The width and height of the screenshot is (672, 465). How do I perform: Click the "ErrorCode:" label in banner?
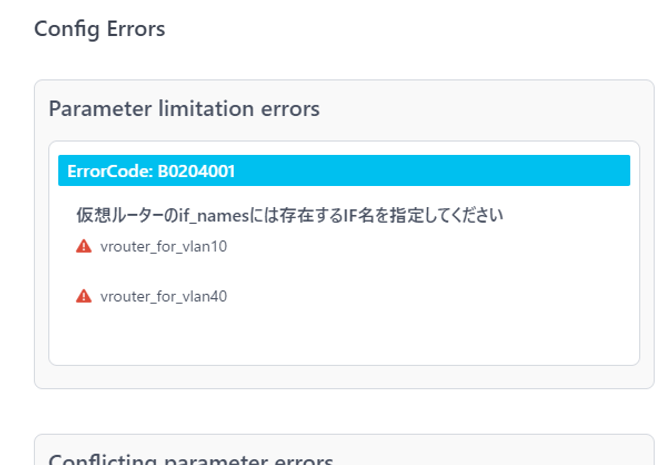(x=110, y=171)
